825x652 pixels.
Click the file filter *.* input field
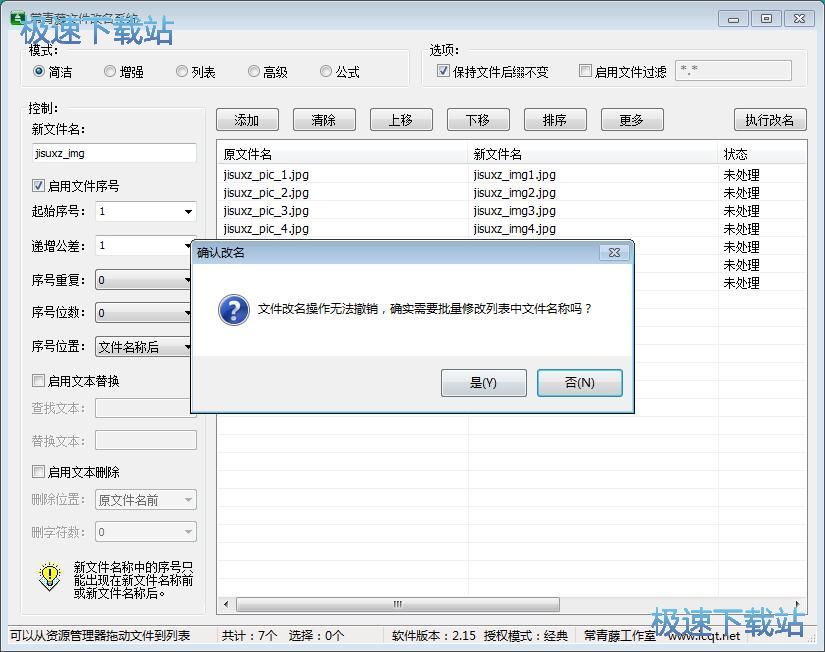[733, 71]
